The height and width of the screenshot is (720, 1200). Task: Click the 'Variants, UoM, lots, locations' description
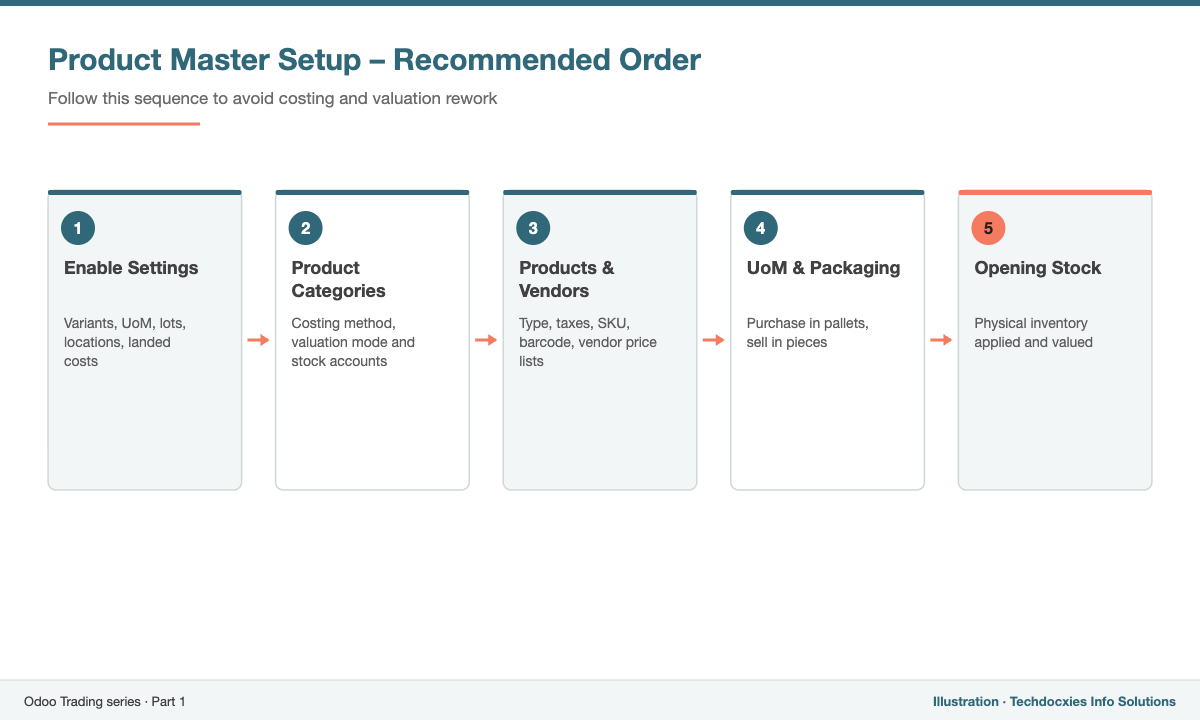tap(125, 342)
